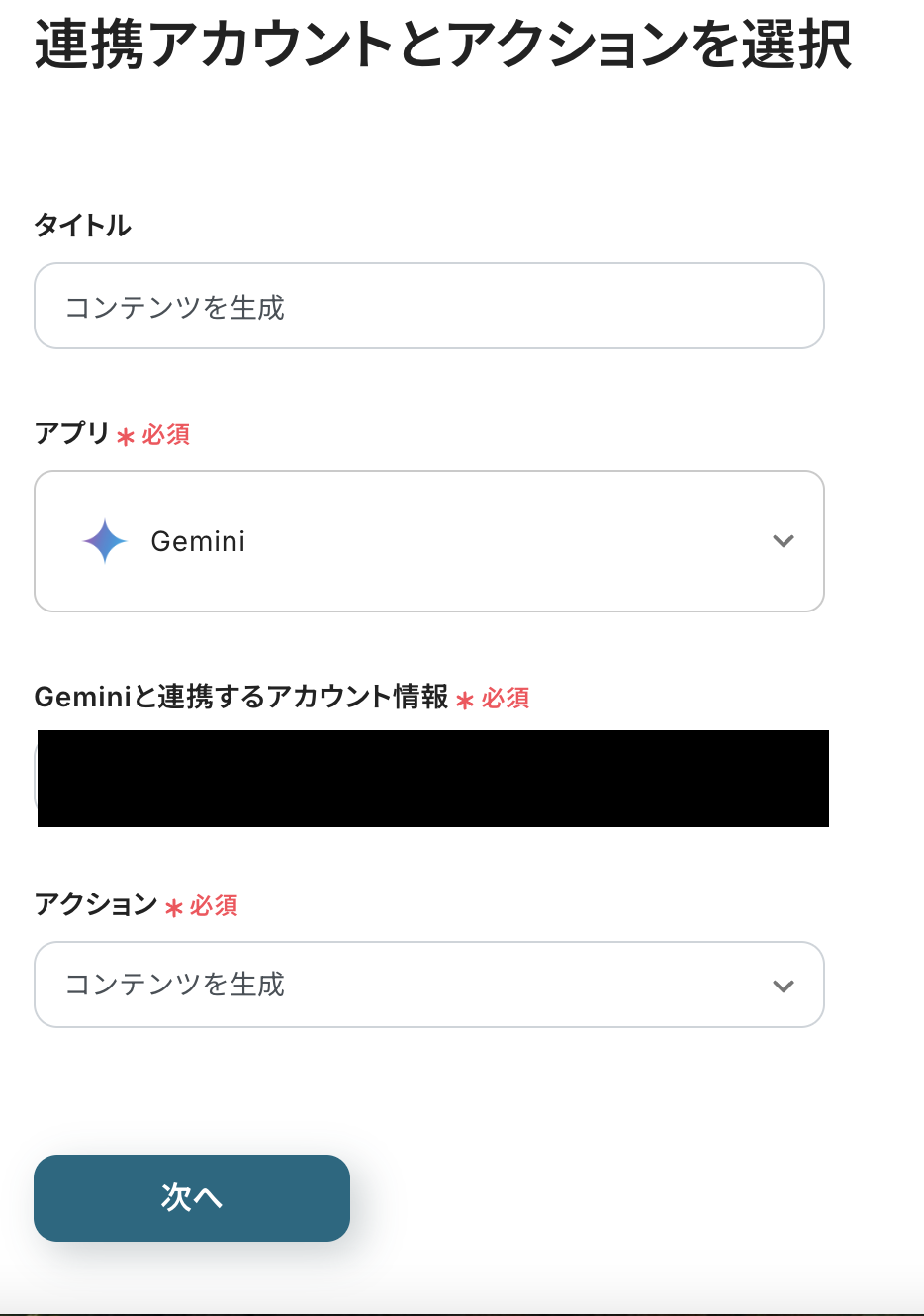Click the 必須 marker next to アカウント情報

(506, 699)
